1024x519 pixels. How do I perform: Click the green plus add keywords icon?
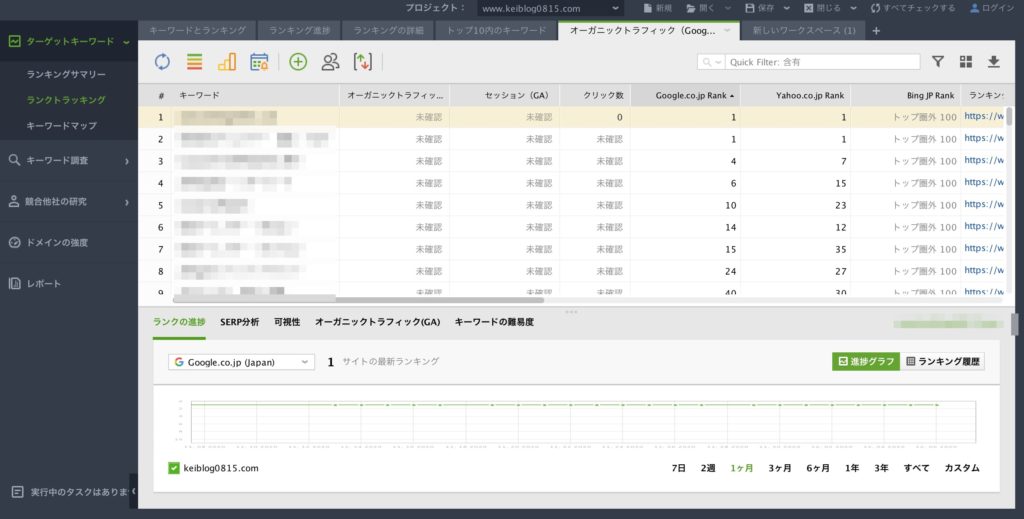[298, 62]
